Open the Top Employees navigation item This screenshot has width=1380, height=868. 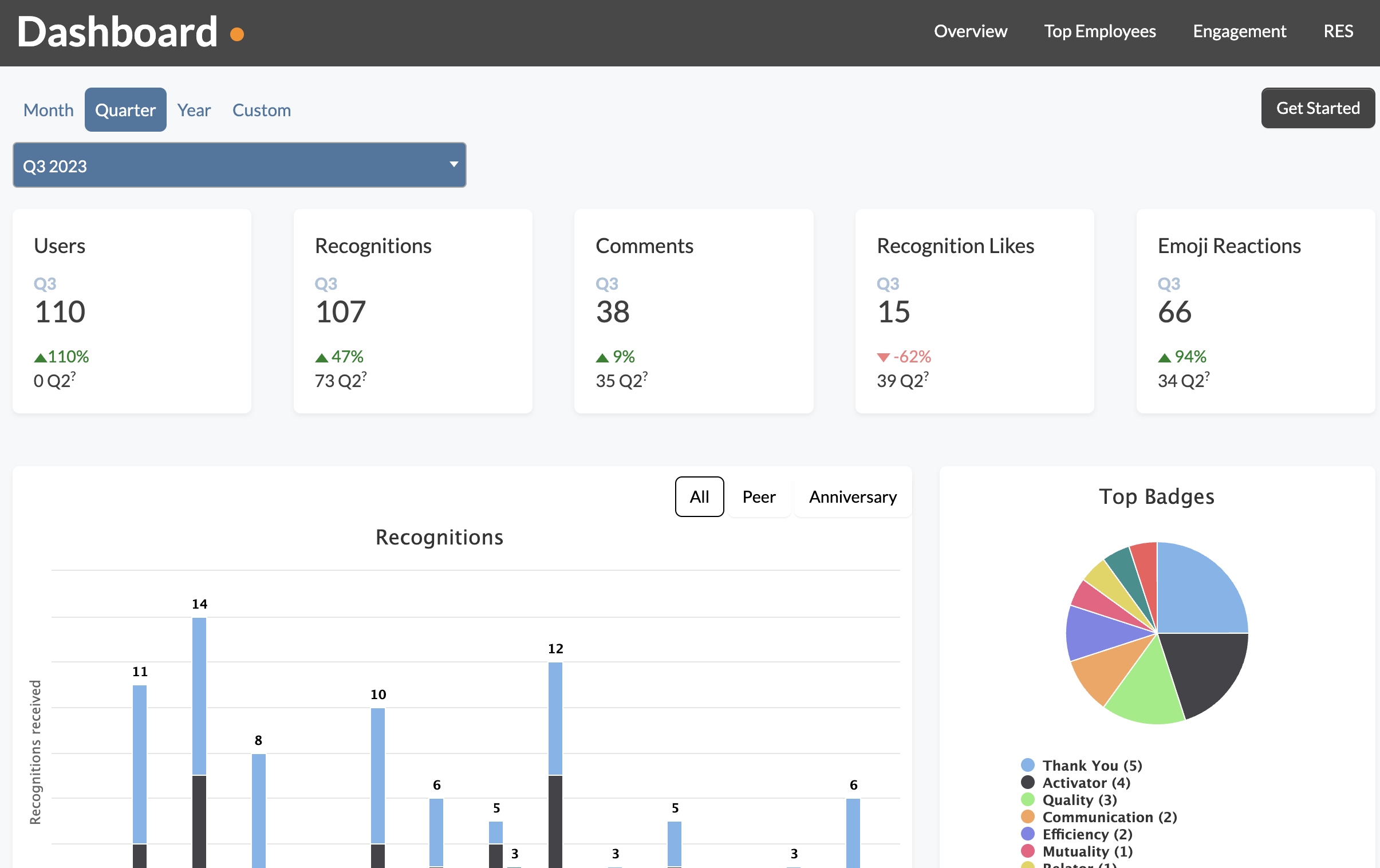tap(1100, 31)
